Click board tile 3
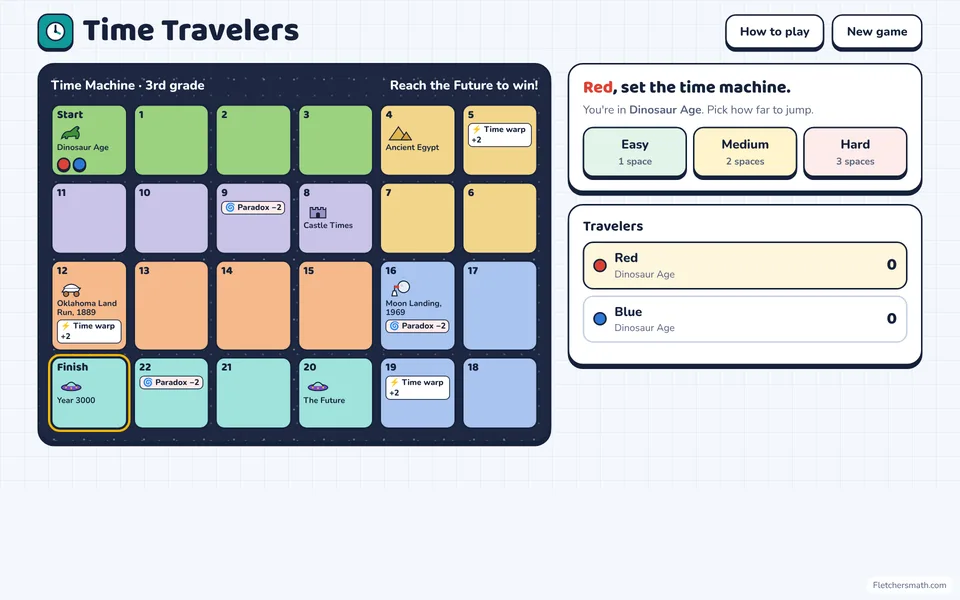 point(336,140)
